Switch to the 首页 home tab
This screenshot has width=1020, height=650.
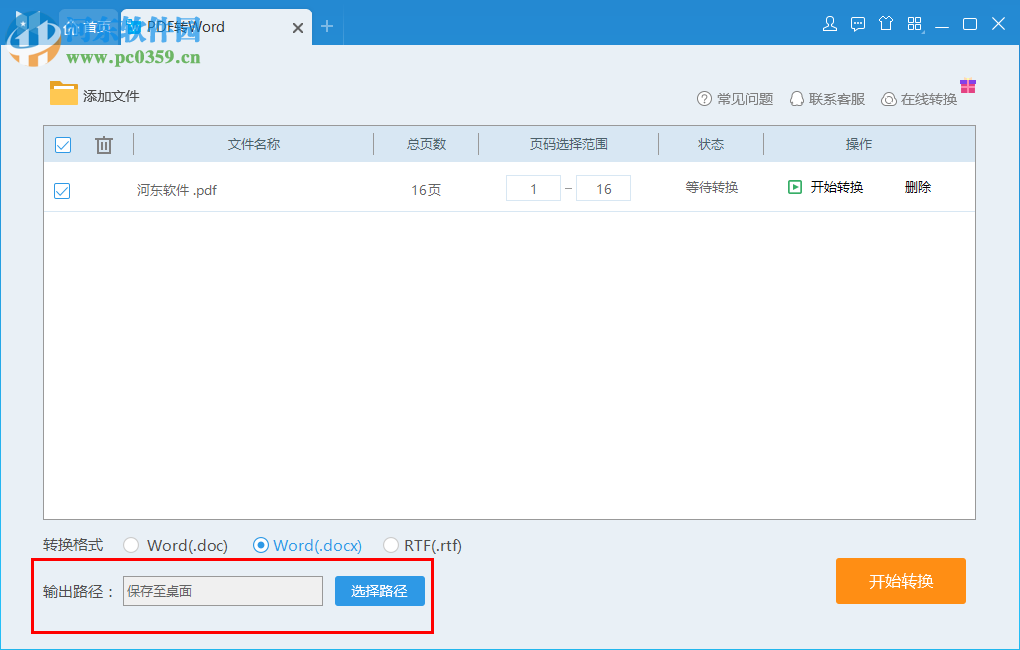tap(89, 27)
